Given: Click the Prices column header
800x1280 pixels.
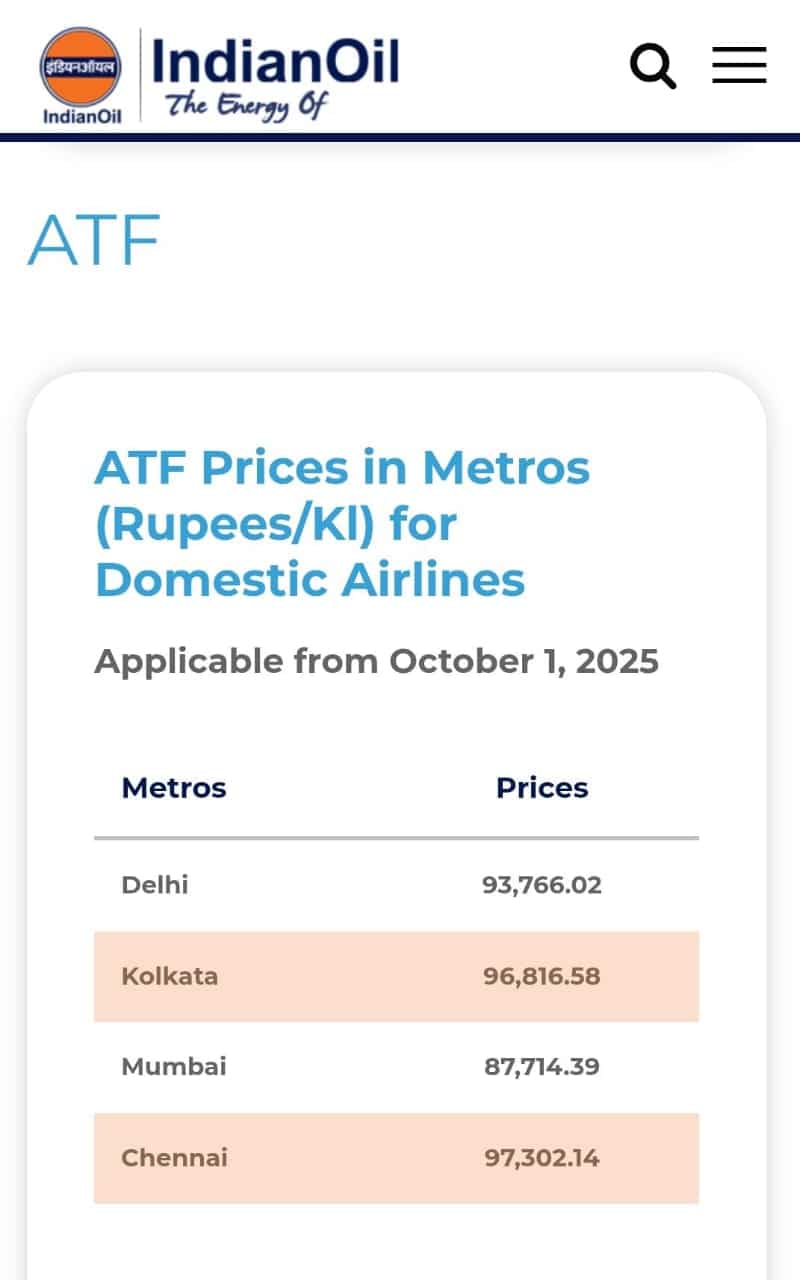Looking at the screenshot, I should coord(542,788).
